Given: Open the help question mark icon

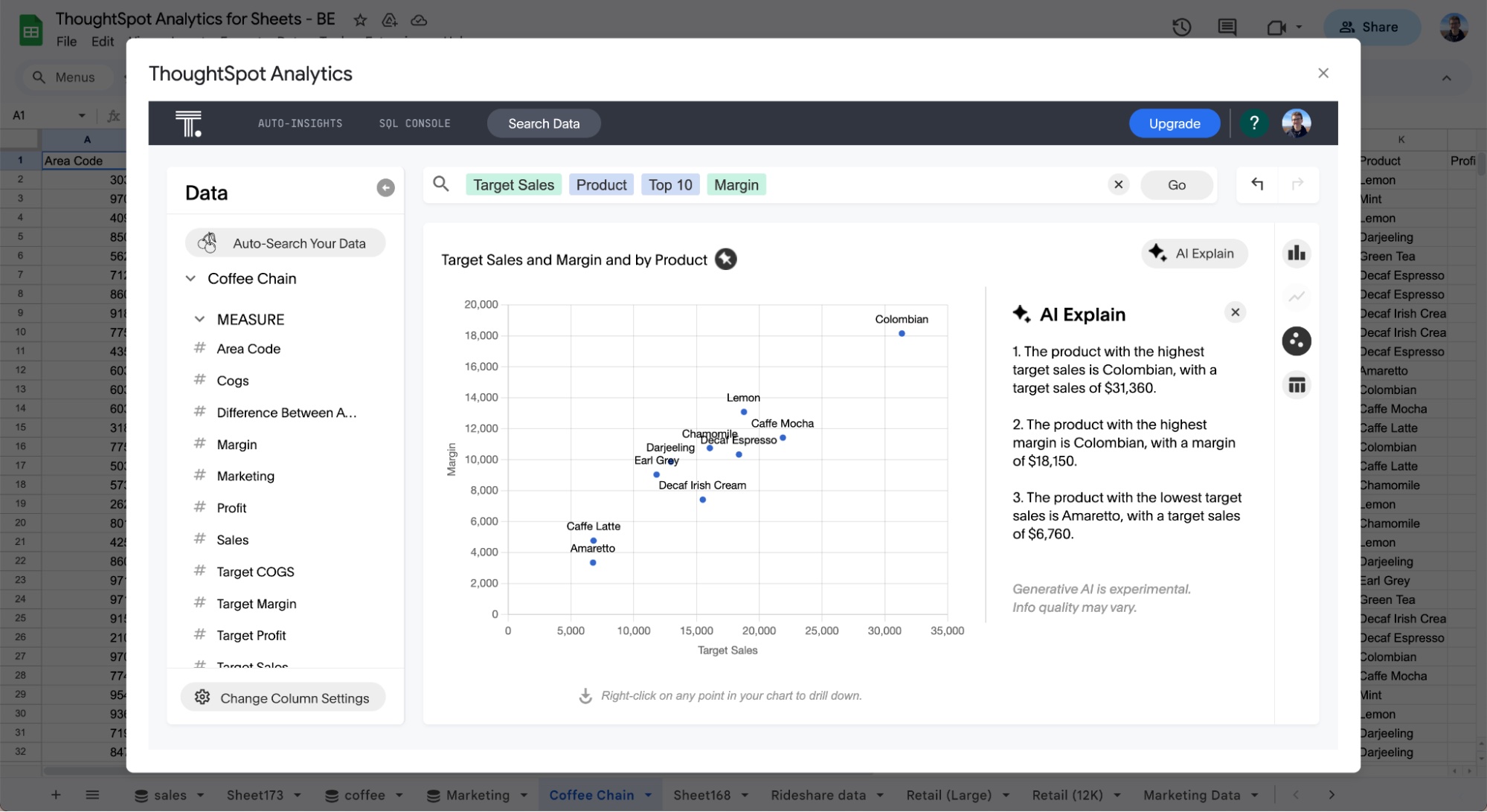Looking at the screenshot, I should (x=1254, y=123).
